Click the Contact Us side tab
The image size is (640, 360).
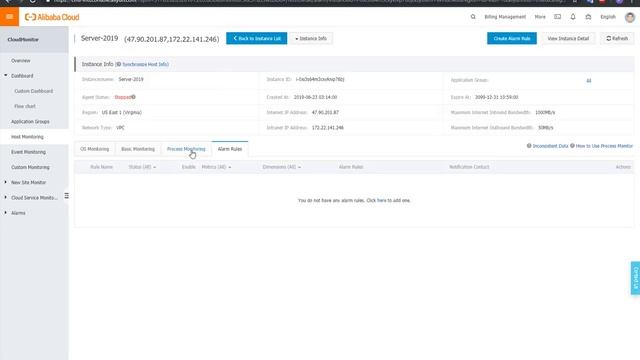click(635, 278)
